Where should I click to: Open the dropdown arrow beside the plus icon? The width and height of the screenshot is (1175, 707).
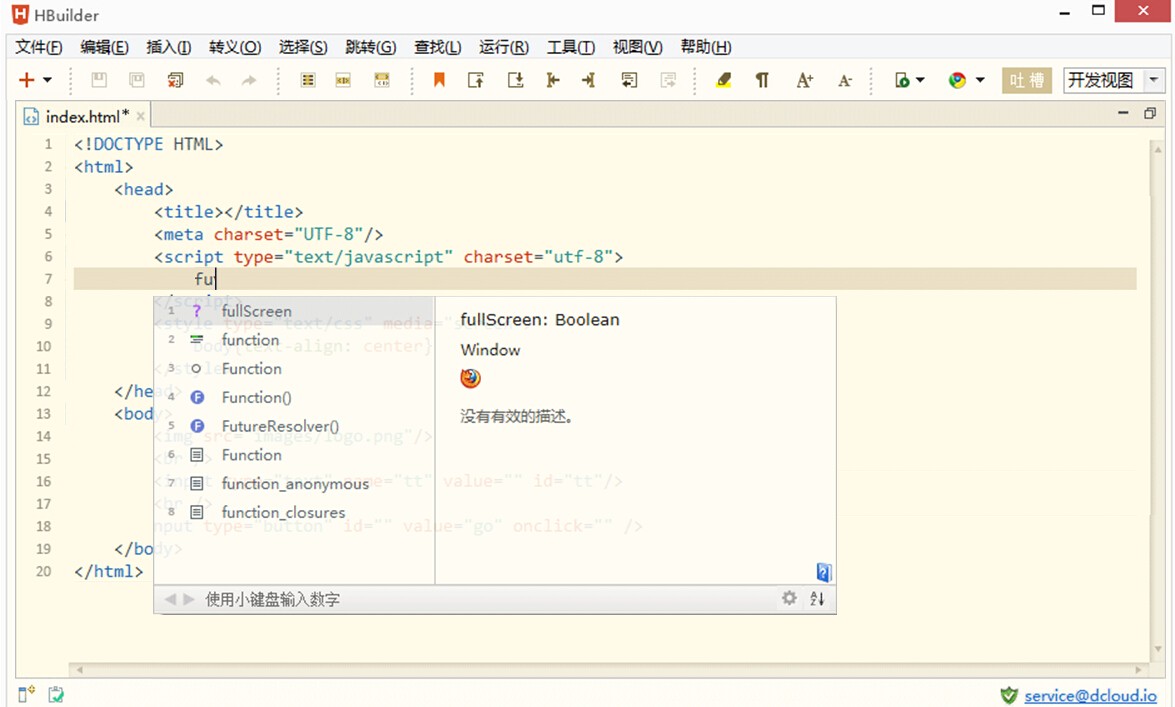pyautogui.click(x=47, y=79)
